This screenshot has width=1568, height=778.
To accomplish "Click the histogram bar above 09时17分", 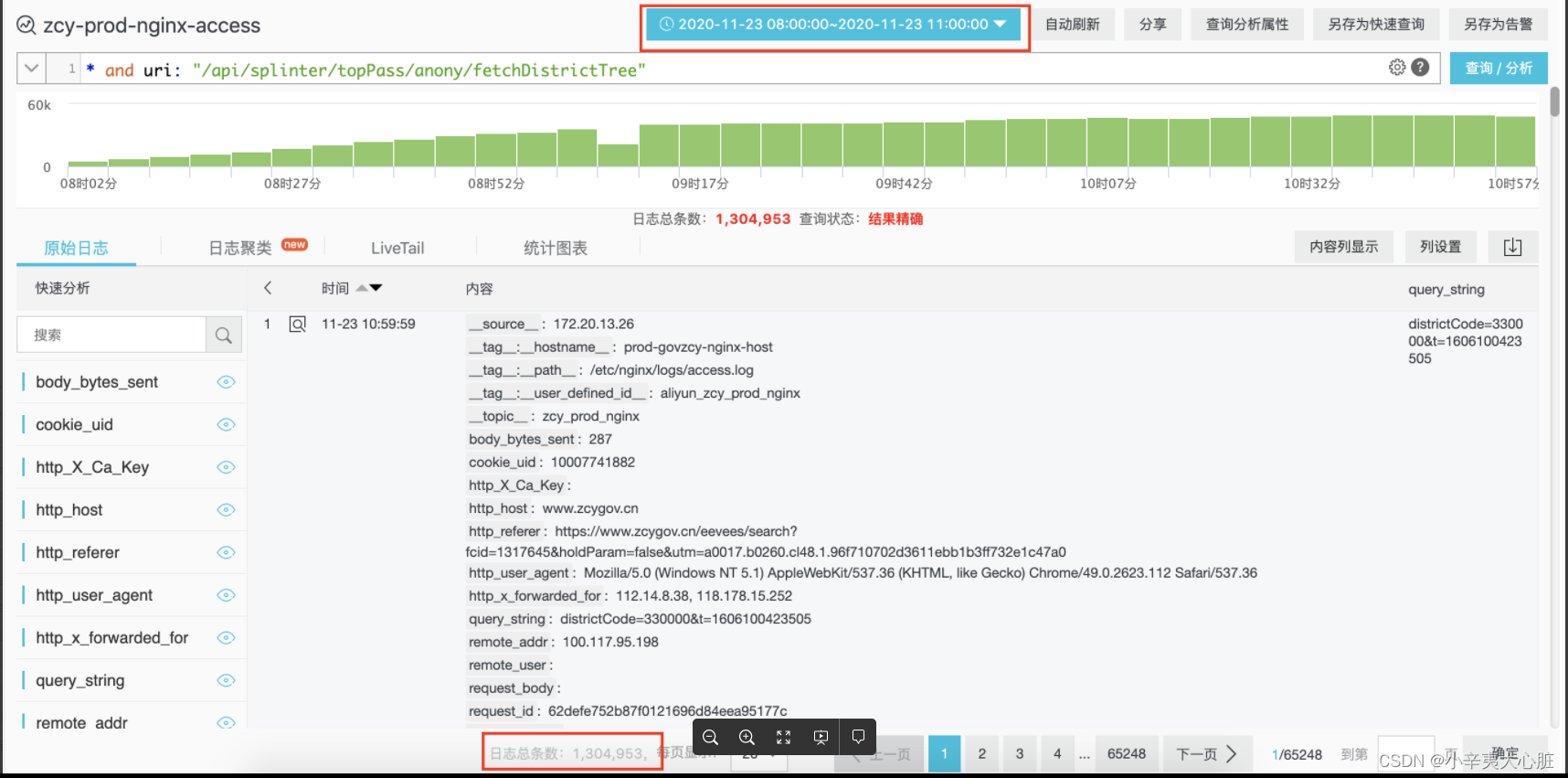I will click(x=700, y=145).
